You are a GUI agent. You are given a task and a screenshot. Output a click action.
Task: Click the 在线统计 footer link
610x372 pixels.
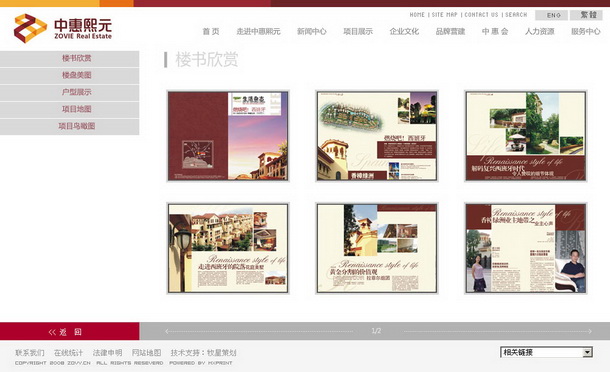pos(68,353)
